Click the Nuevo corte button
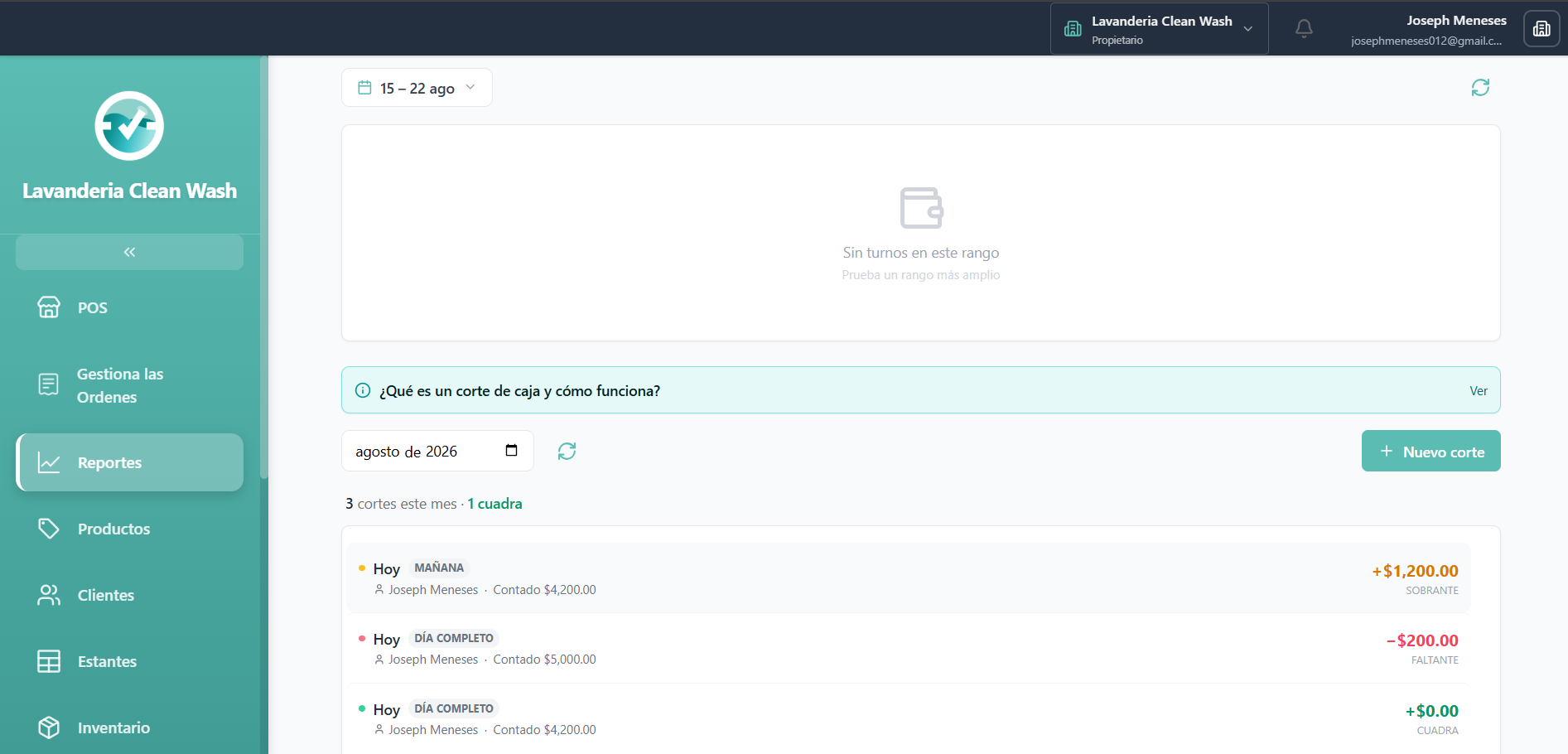Viewport: 1568px width, 754px height. pos(1430,451)
